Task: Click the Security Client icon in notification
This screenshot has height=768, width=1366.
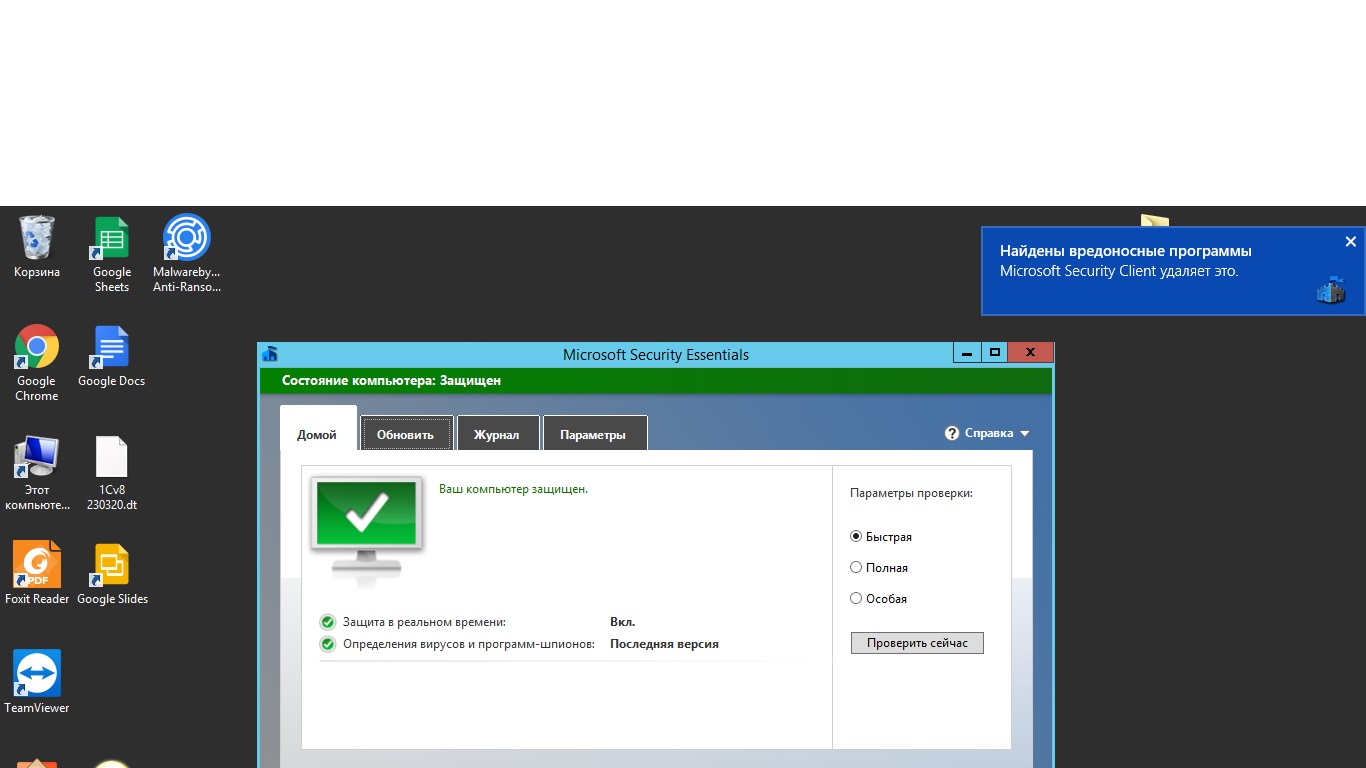Action: click(1331, 290)
